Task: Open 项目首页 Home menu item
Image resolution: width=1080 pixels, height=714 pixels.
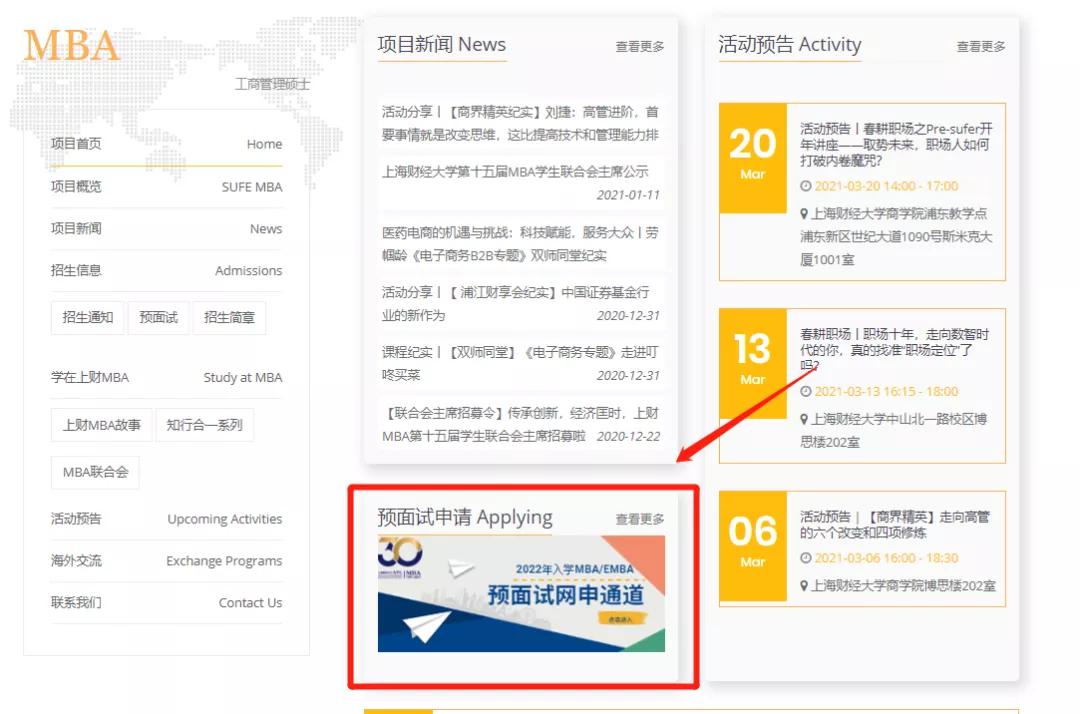Action: pos(166,144)
